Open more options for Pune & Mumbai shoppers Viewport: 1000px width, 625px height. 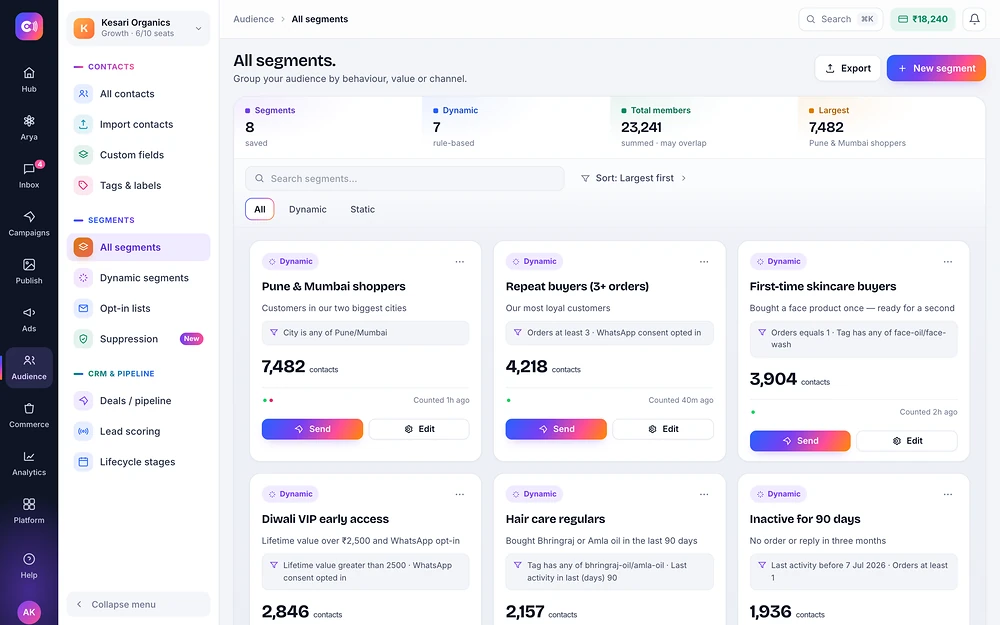[x=460, y=261]
